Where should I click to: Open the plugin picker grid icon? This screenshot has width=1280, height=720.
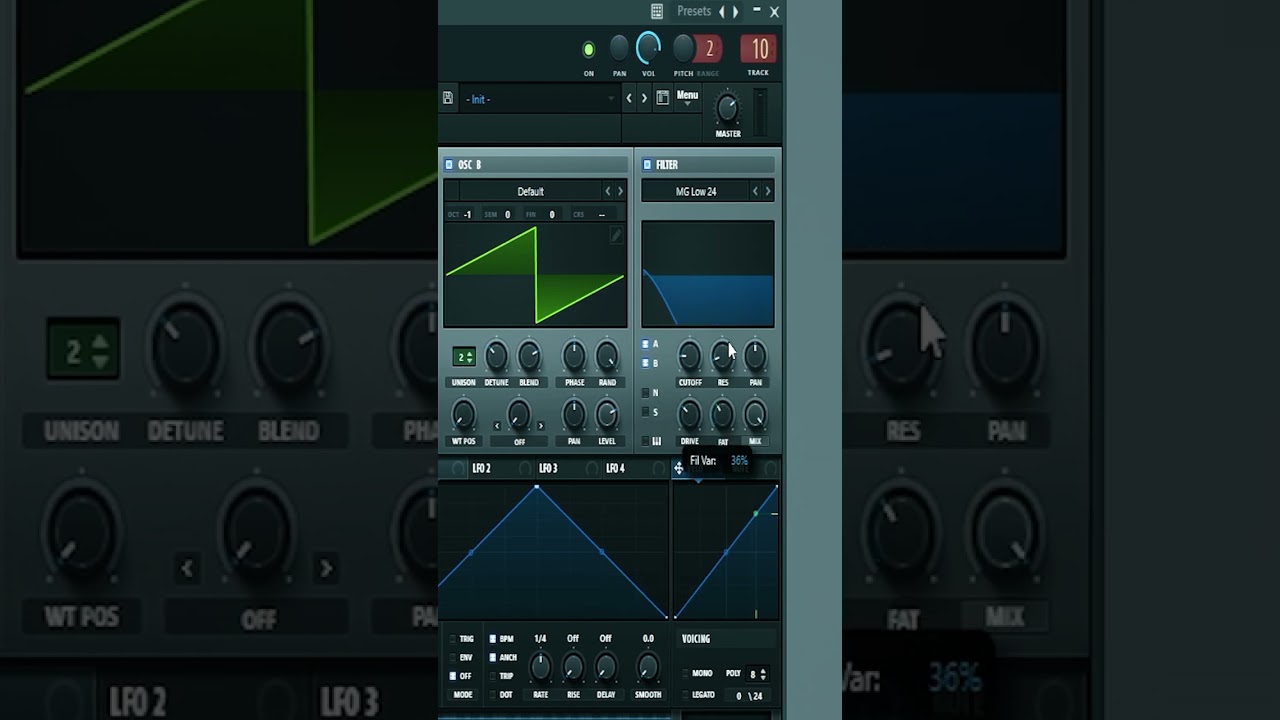pos(657,11)
